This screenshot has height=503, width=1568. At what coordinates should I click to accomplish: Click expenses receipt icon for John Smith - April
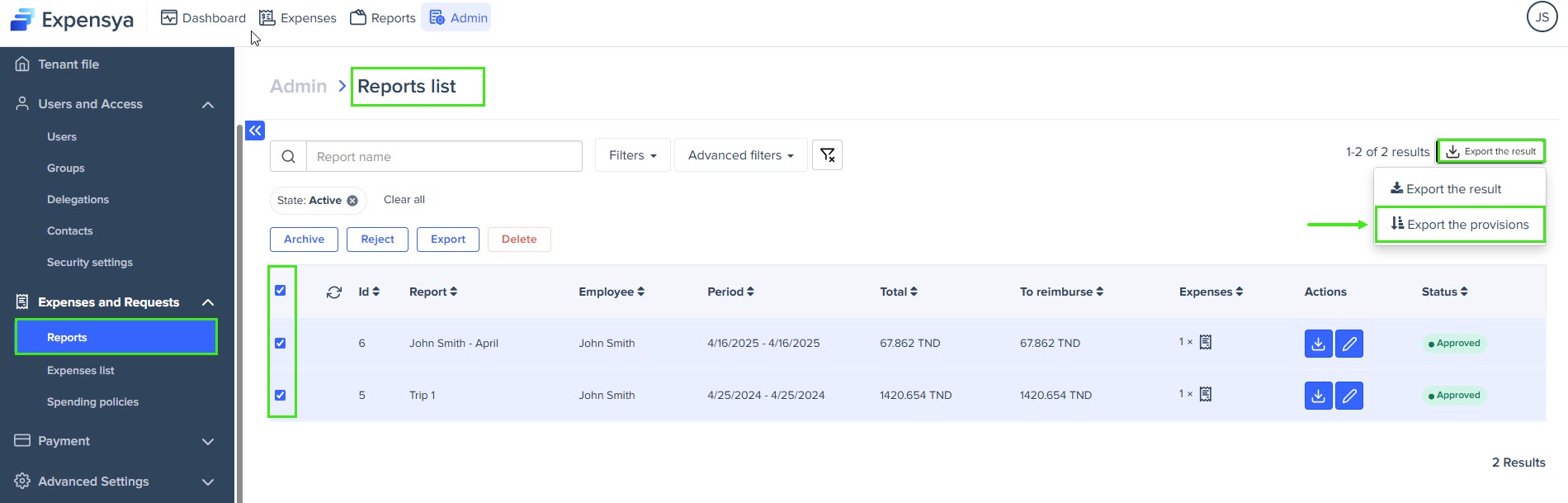point(1206,342)
